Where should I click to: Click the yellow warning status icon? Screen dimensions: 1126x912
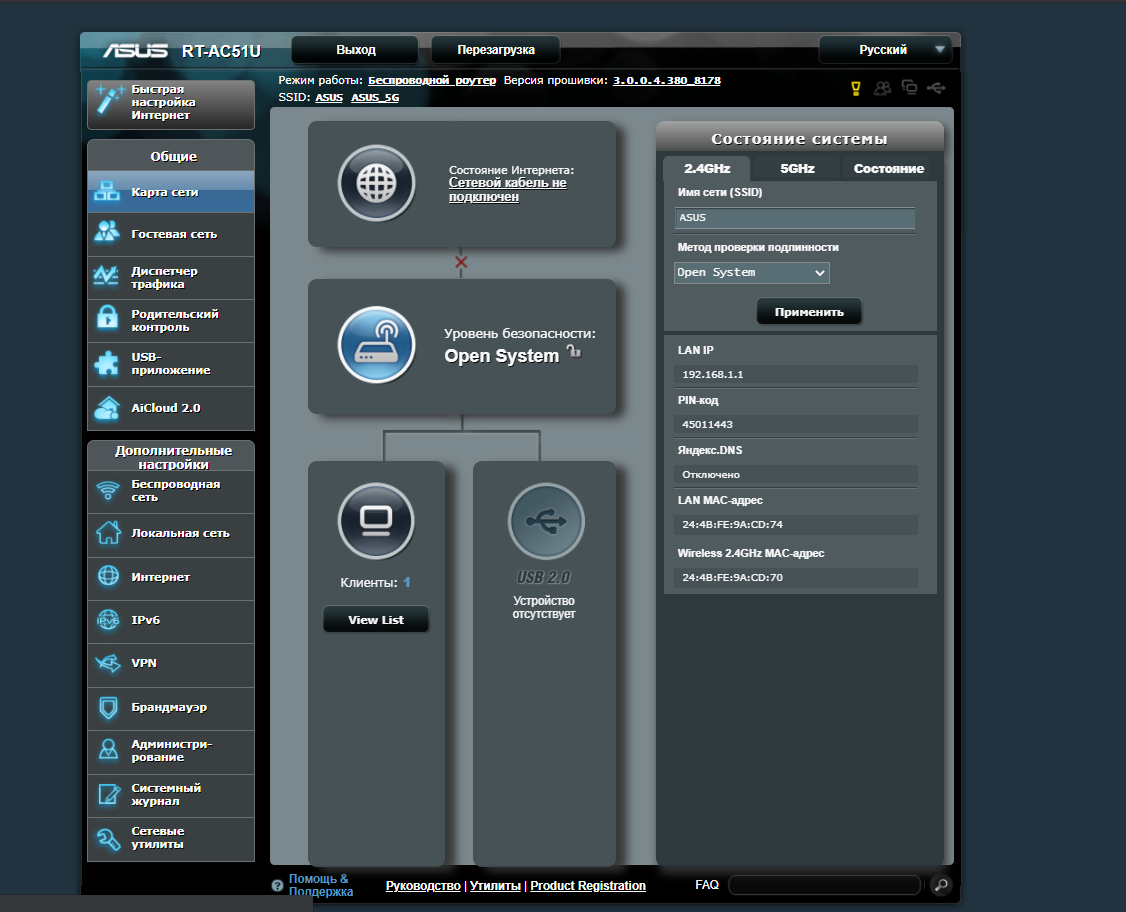[x=855, y=88]
